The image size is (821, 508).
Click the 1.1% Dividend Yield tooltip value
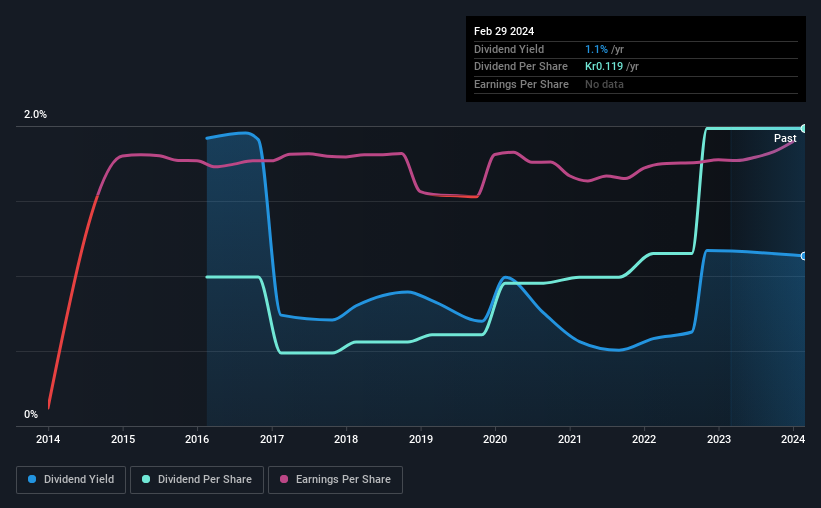(x=596, y=49)
